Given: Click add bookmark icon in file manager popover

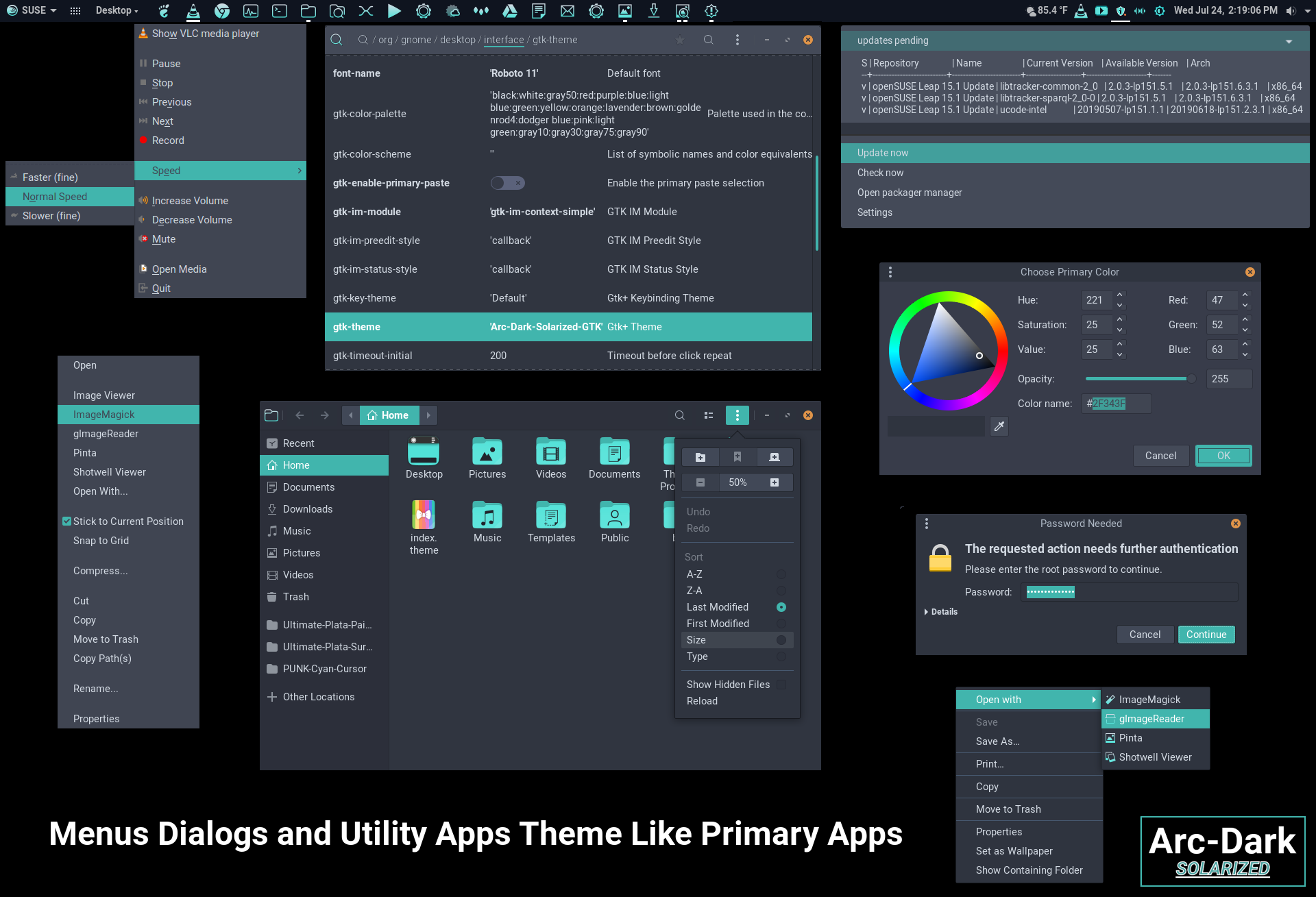Looking at the screenshot, I should [x=738, y=457].
